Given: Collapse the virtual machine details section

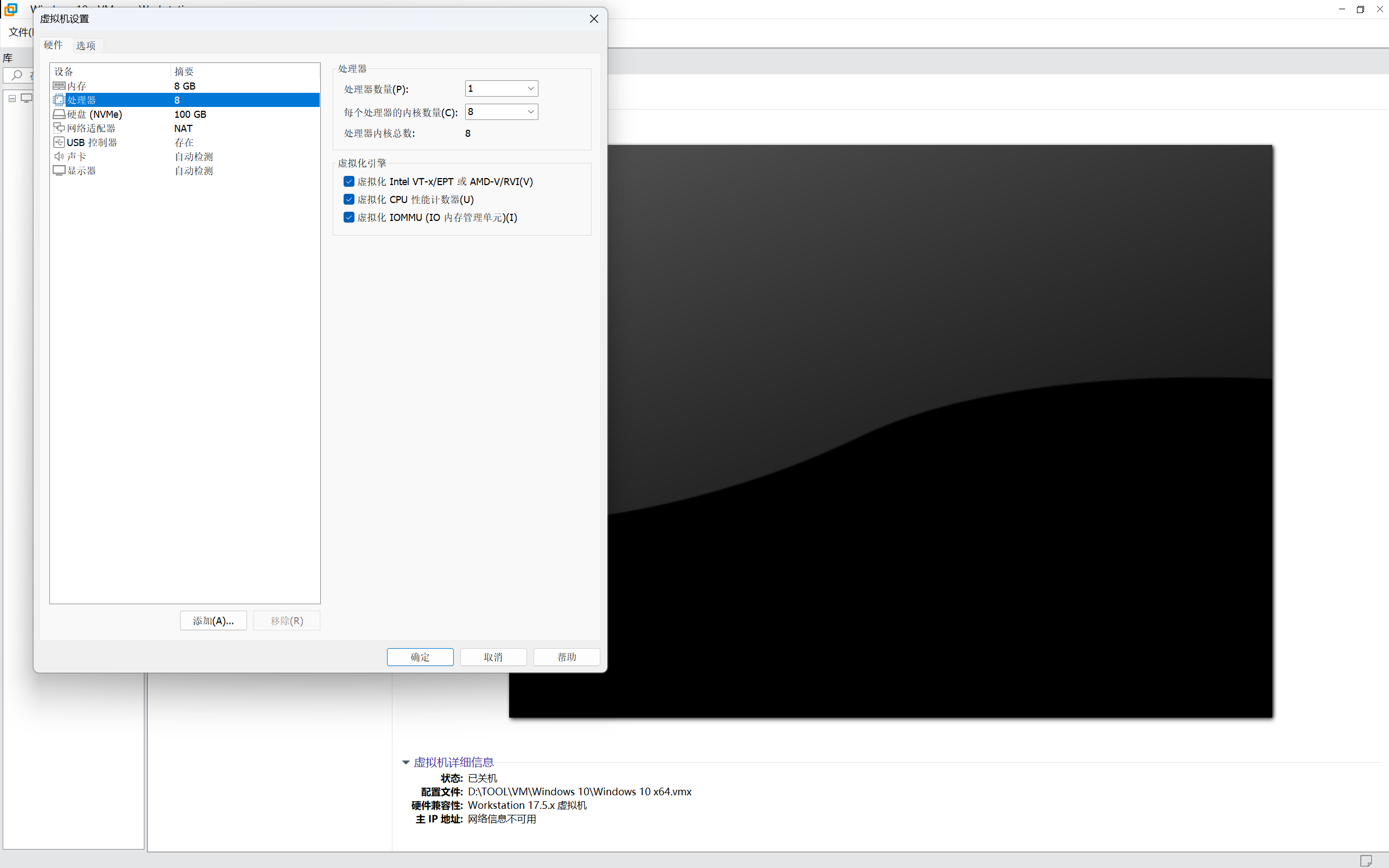Looking at the screenshot, I should pos(406,762).
